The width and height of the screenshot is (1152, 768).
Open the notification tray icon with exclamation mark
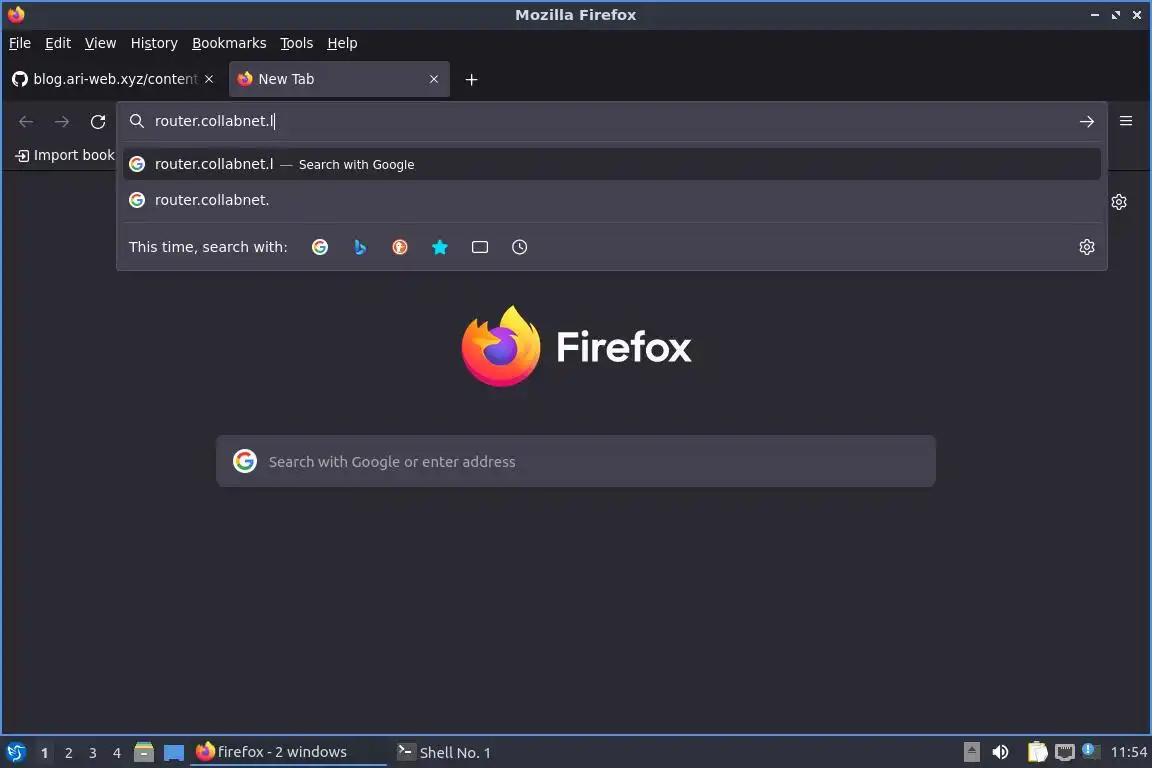click(x=1091, y=751)
